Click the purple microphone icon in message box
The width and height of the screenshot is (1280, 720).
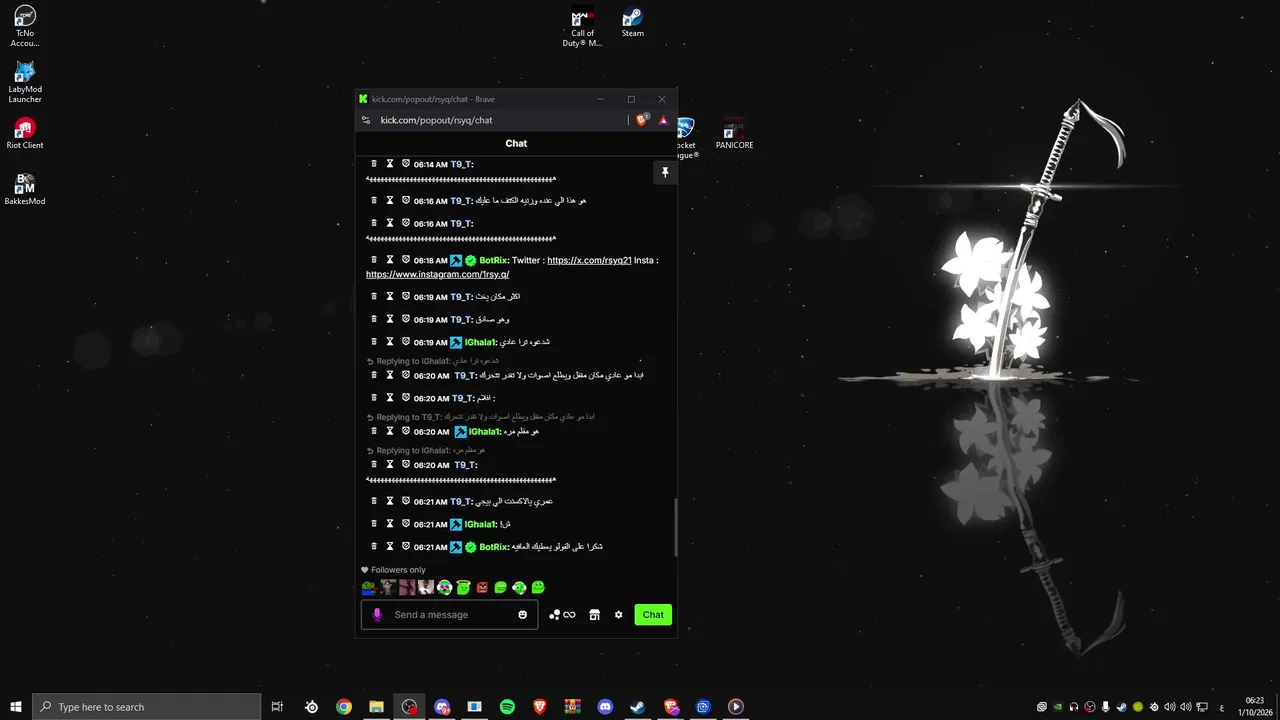[377, 615]
